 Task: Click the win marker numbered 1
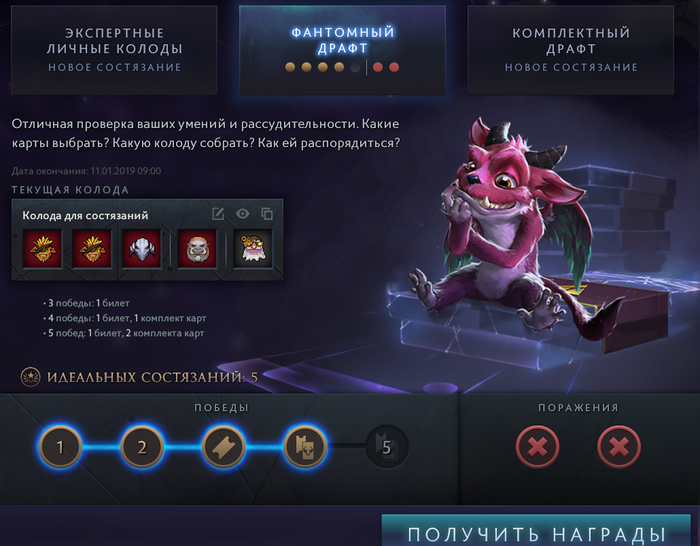(x=60, y=447)
